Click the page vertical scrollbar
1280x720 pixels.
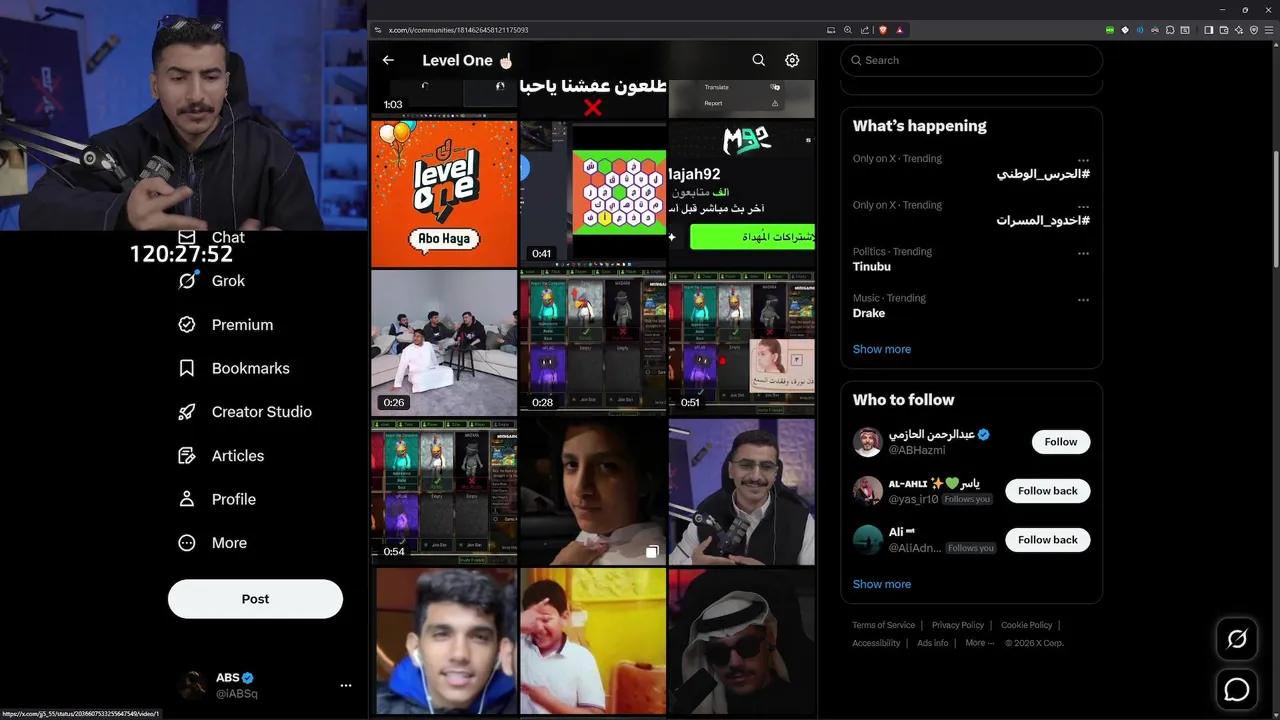[1275, 208]
